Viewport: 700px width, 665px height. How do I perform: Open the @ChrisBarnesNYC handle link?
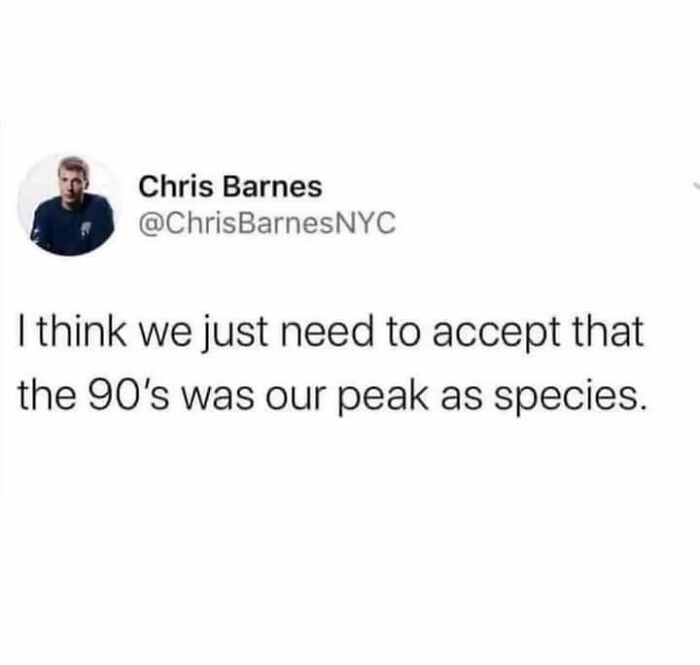(x=267, y=222)
